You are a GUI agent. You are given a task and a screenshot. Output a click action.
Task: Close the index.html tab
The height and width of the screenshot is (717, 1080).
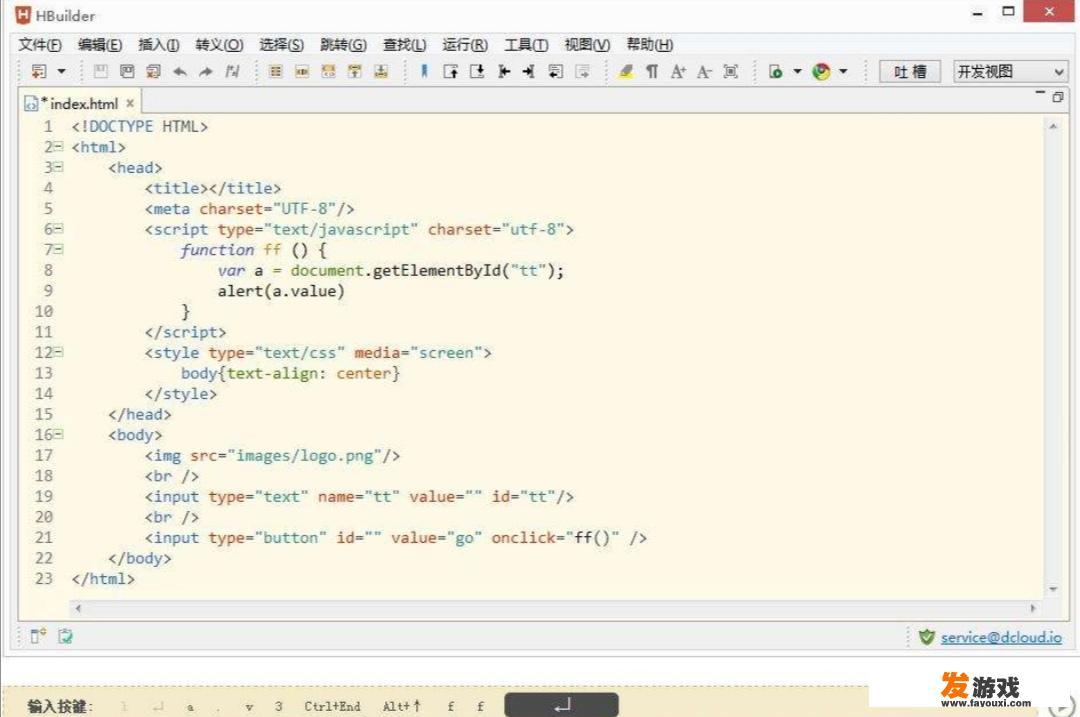[x=129, y=103]
